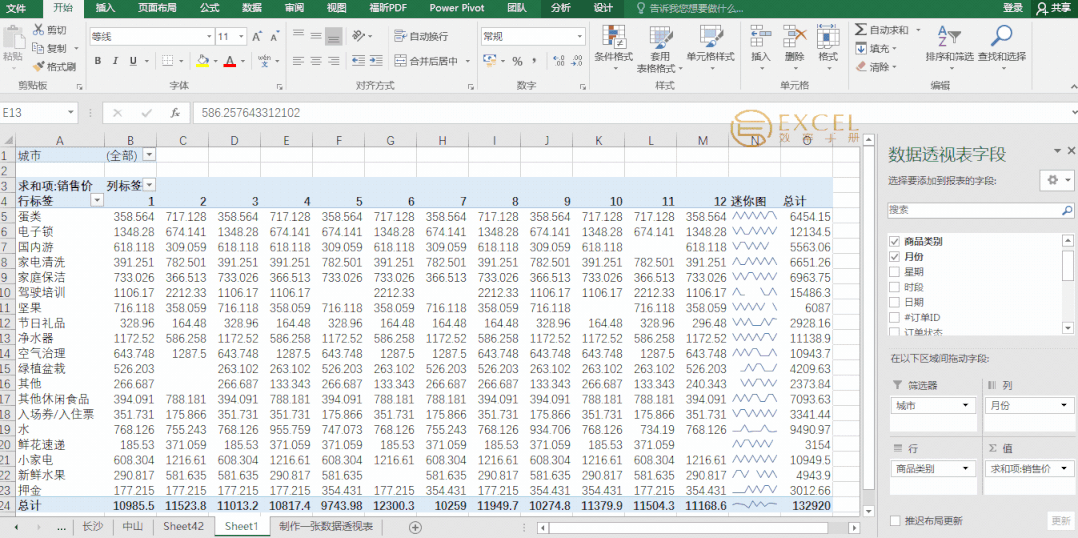Add a new sheet with the plus icon

(x=415, y=527)
